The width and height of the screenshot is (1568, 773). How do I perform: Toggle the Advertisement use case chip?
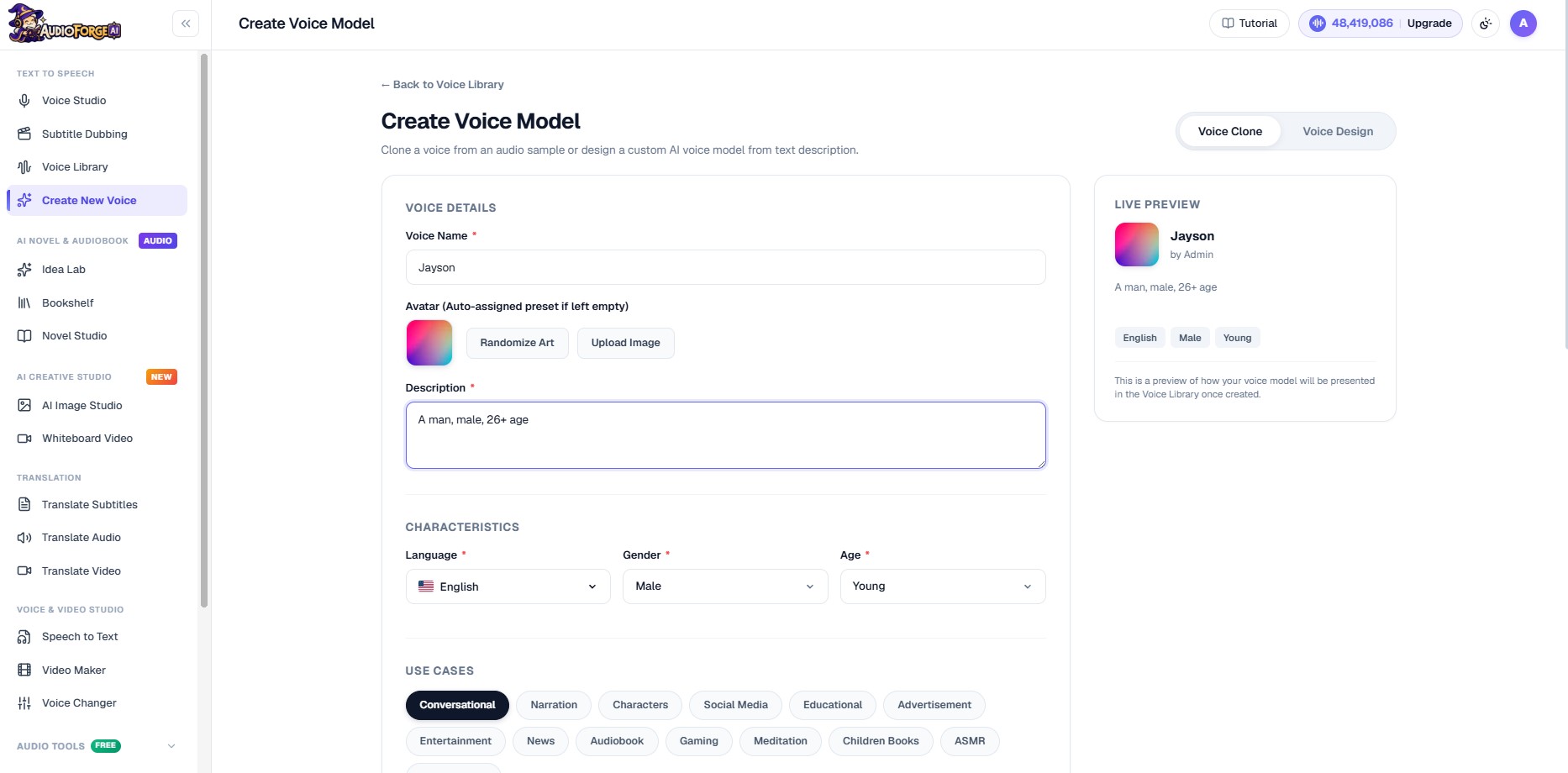[x=934, y=705]
